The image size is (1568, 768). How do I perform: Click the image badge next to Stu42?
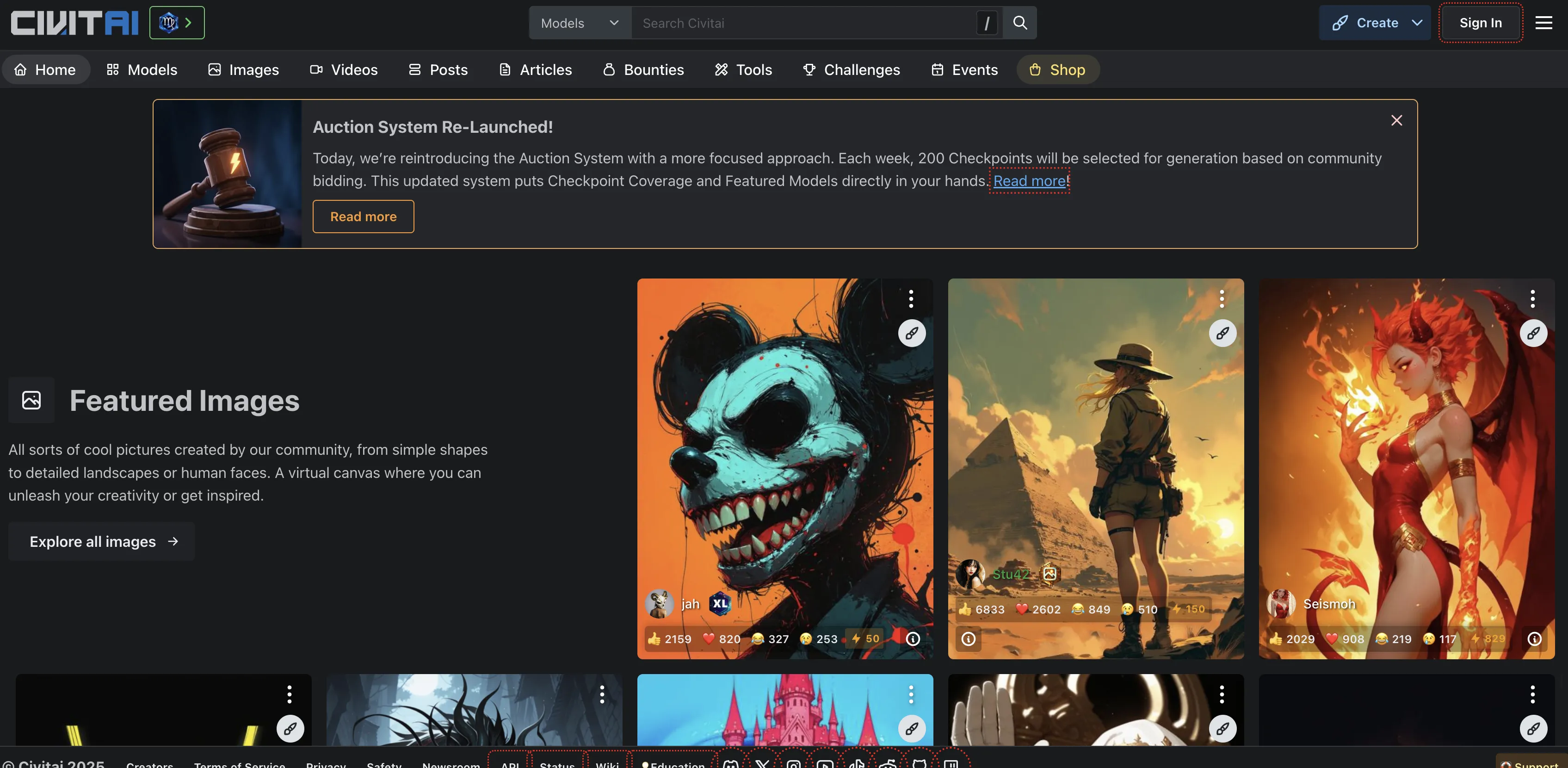click(x=1049, y=574)
